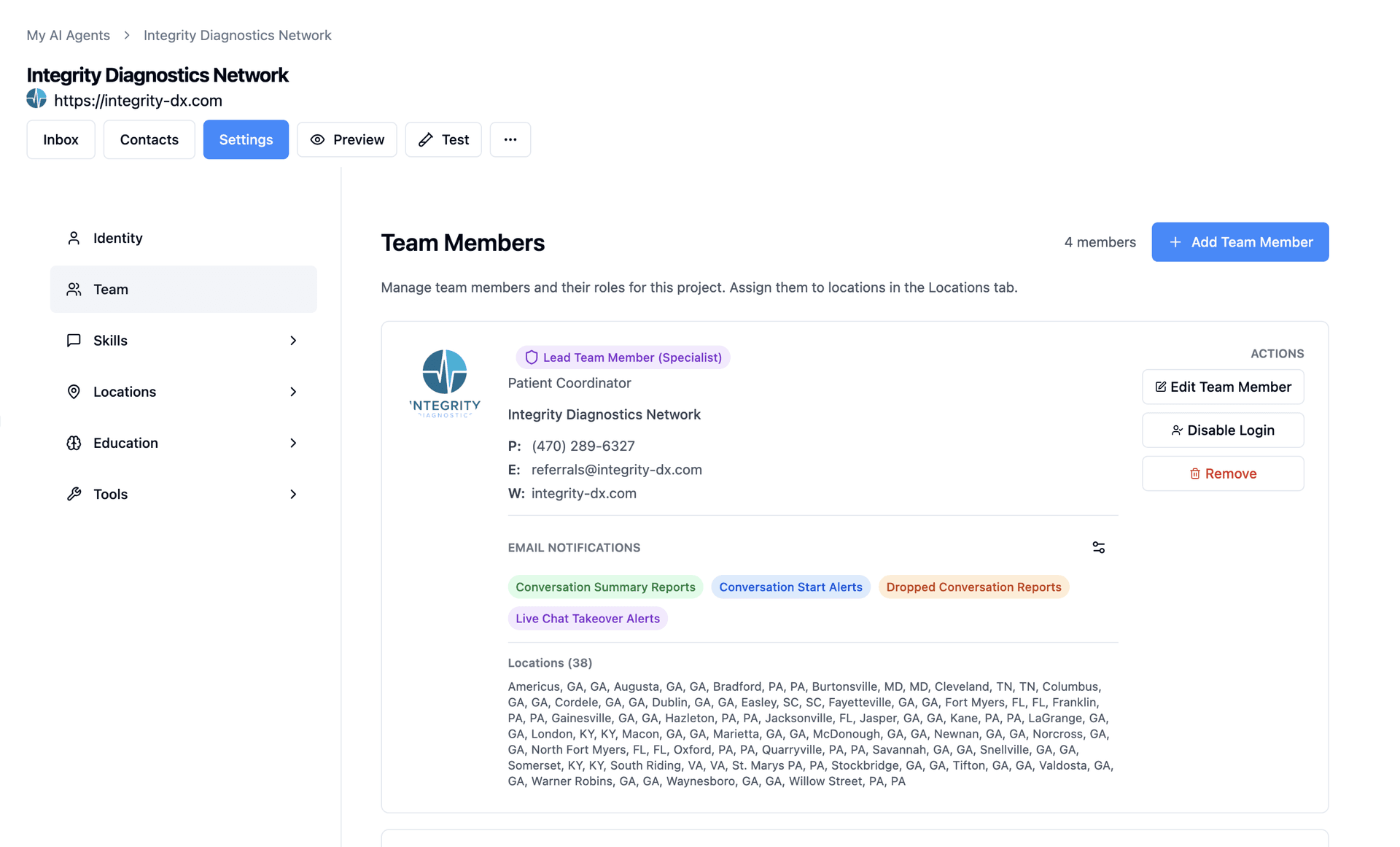The height and width of the screenshot is (847, 1400).
Task: Toggle the Conversation Summary Reports tag
Action: [x=605, y=587]
